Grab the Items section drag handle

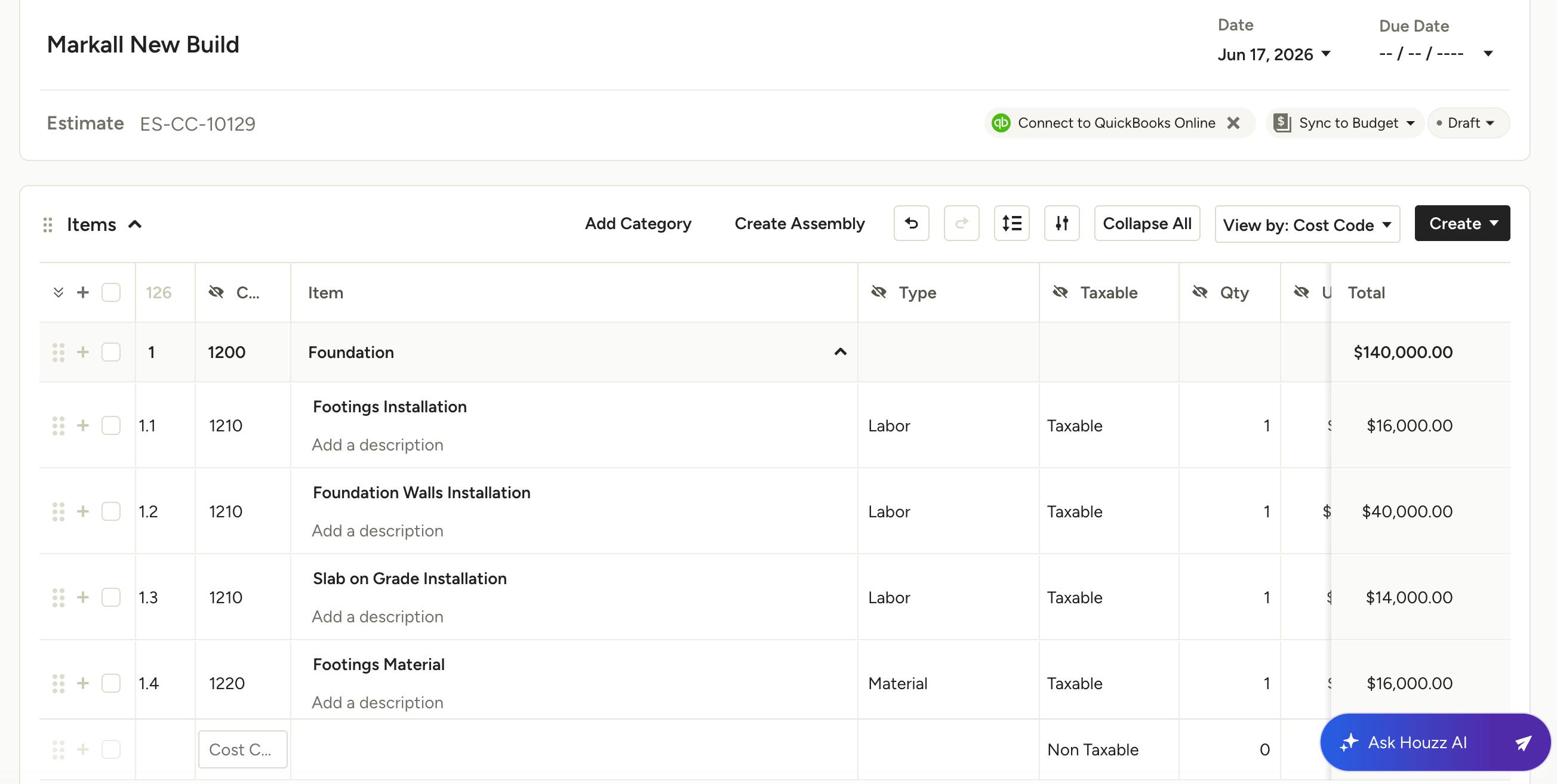point(48,225)
